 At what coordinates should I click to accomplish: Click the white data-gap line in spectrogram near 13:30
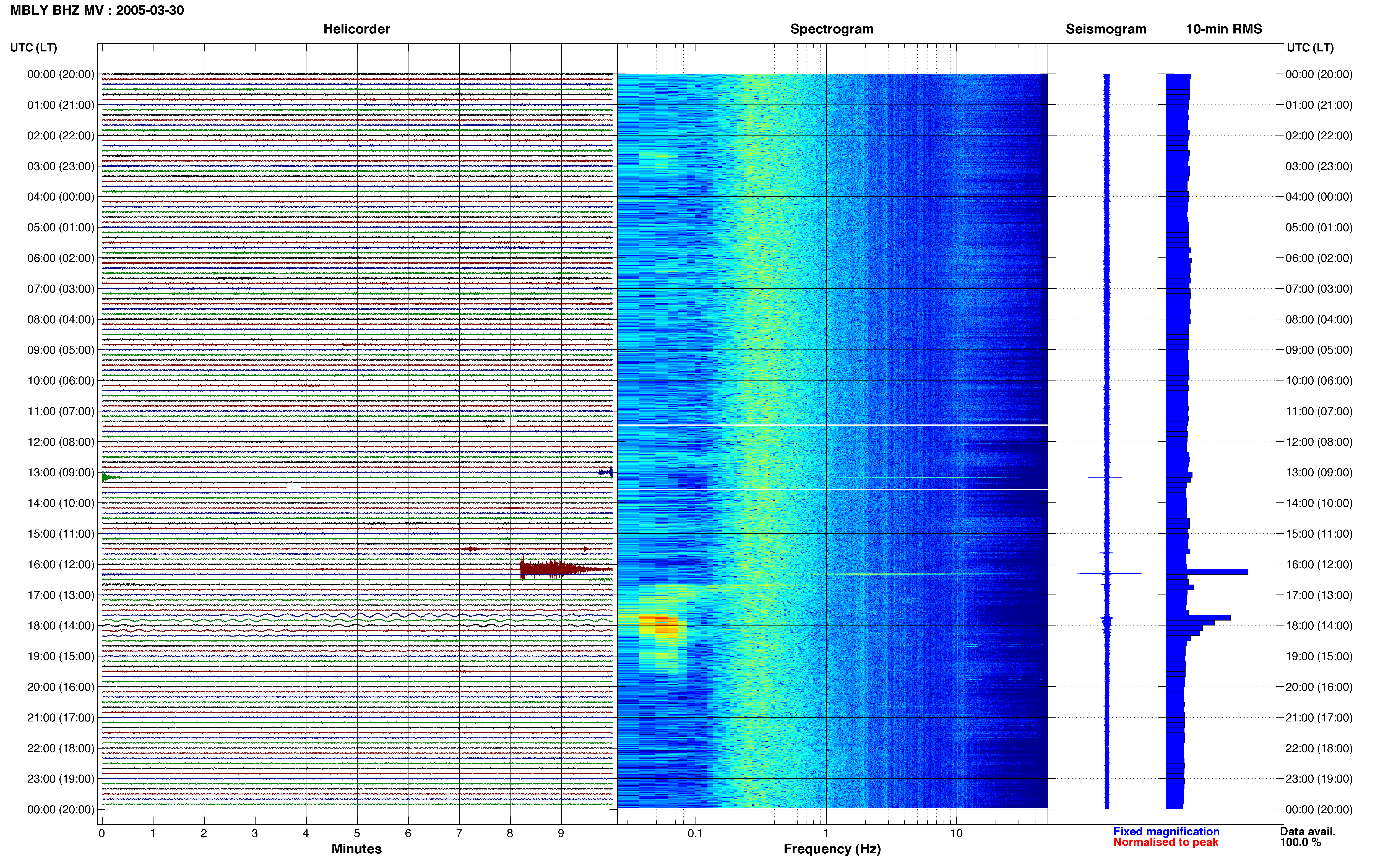pyautogui.click(x=832, y=490)
